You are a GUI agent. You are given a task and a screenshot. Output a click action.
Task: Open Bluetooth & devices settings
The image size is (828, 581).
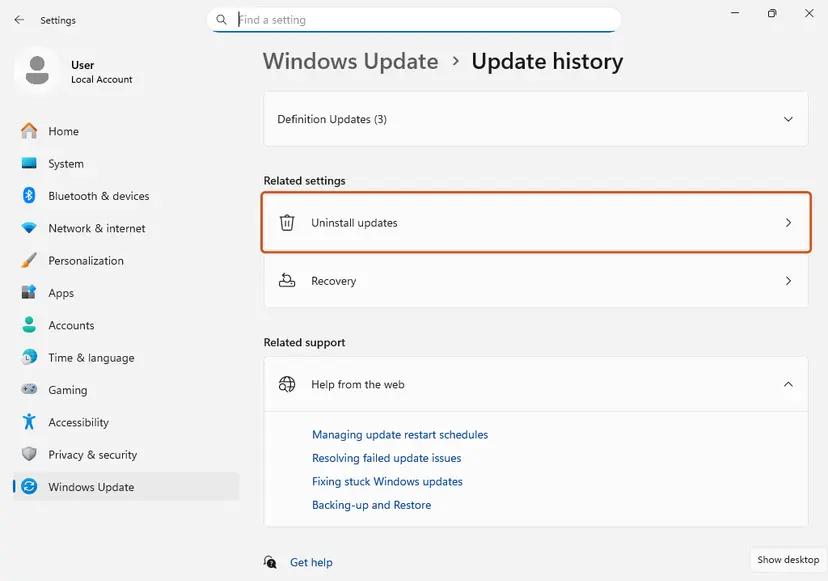tap(126, 195)
